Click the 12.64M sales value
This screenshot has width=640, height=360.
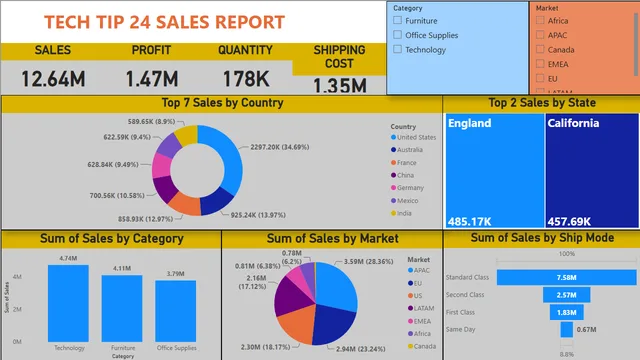click(53, 79)
